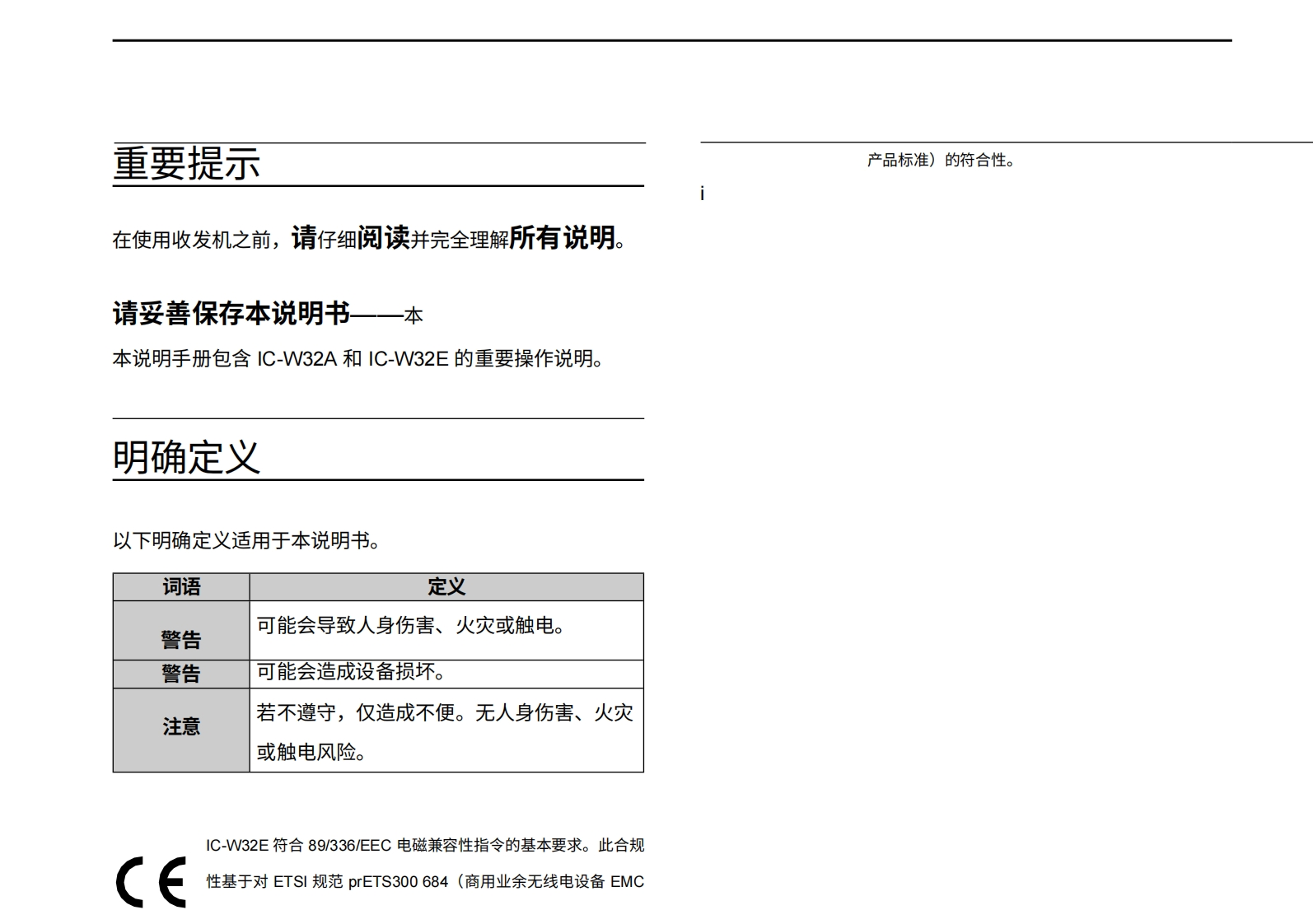This screenshot has height=924, width=1313.
Task: Click the CE conformity mark logo
Action: click(151, 882)
